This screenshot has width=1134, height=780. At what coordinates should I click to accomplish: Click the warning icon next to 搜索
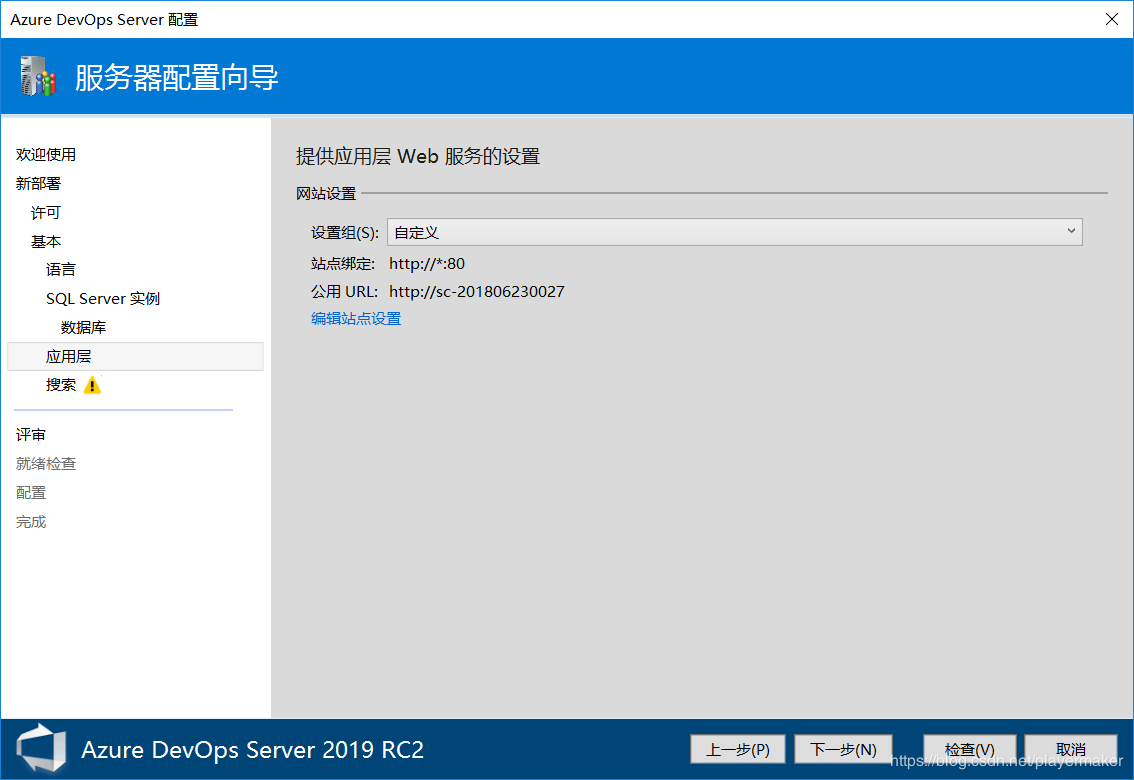coord(92,385)
